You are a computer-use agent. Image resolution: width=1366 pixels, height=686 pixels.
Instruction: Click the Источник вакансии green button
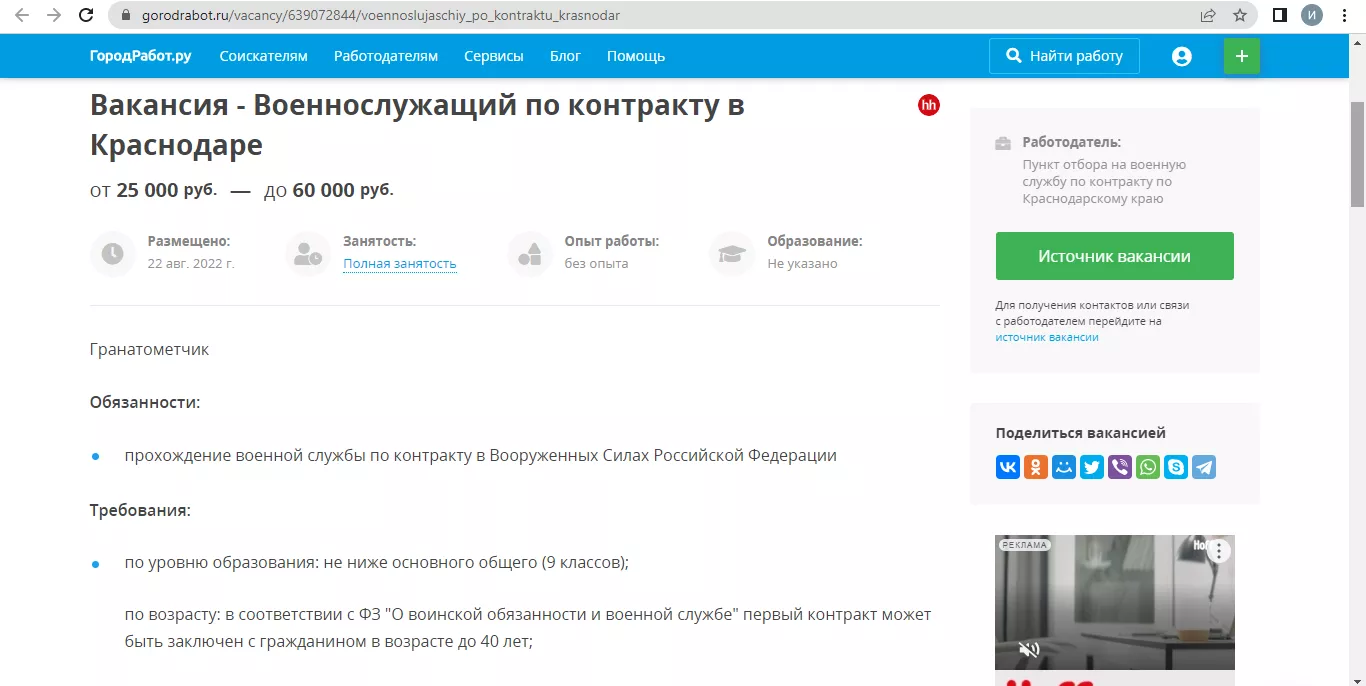click(x=1114, y=256)
